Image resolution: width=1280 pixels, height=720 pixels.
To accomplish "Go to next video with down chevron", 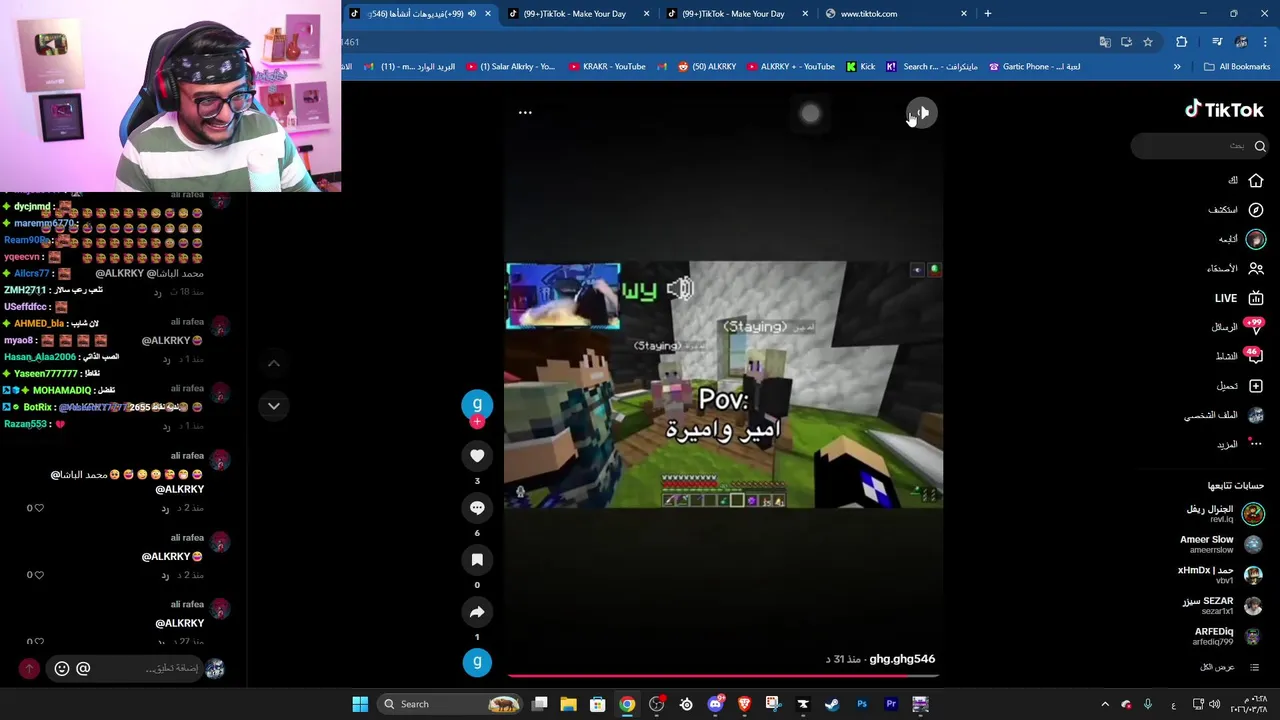I will pyautogui.click(x=273, y=406).
